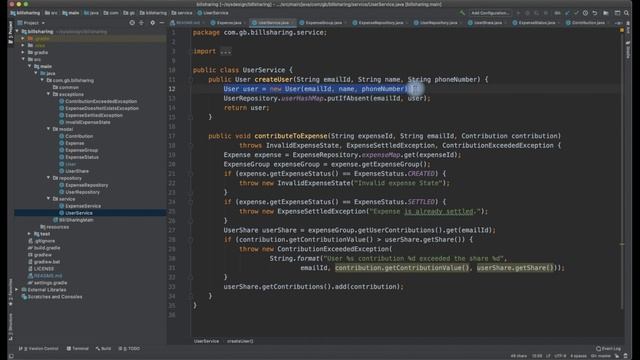Select README.md file in tree
This screenshot has width=640, height=360.
tap(48, 276)
